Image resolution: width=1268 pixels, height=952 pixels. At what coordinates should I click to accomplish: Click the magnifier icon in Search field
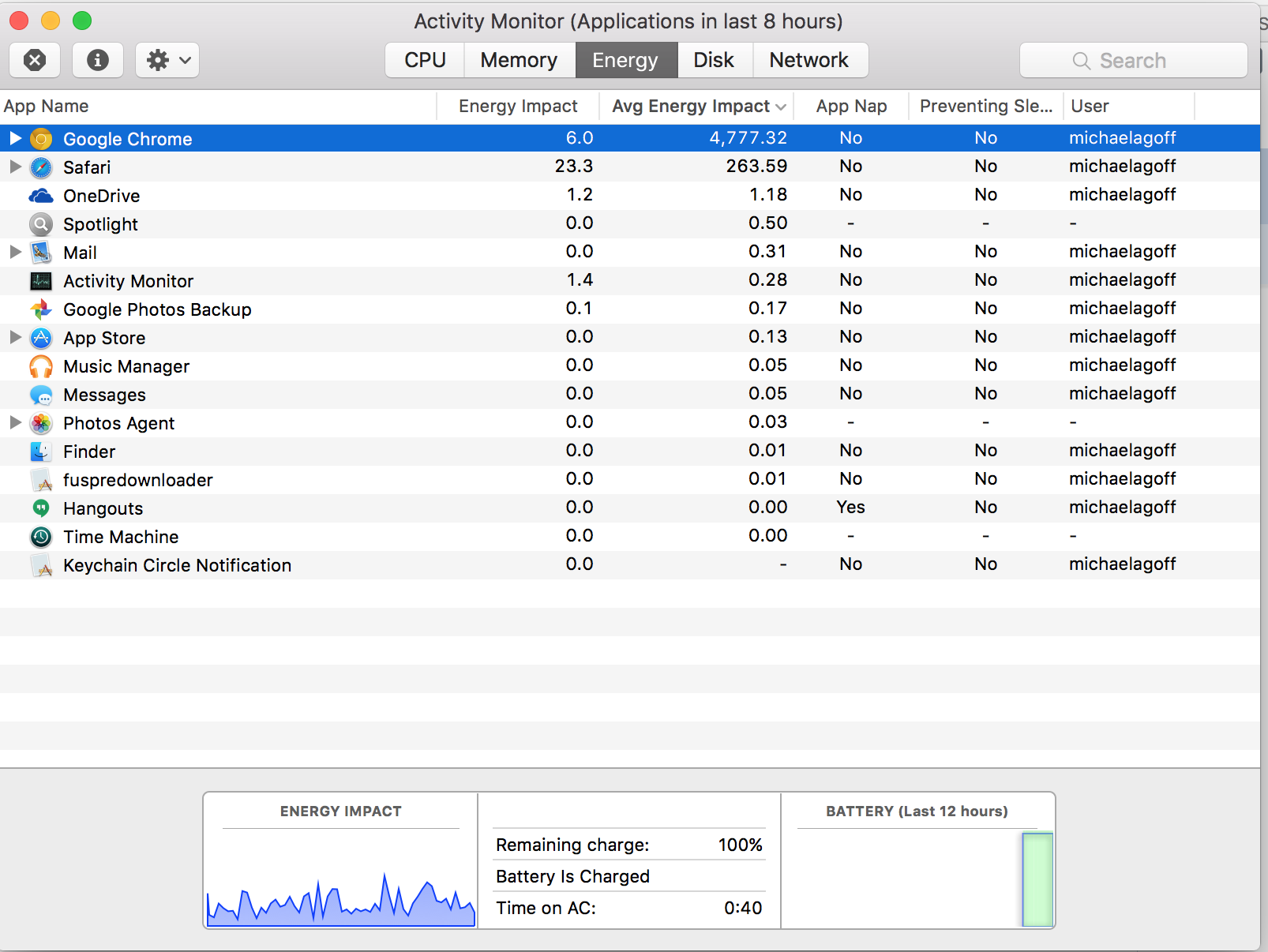(x=1082, y=61)
